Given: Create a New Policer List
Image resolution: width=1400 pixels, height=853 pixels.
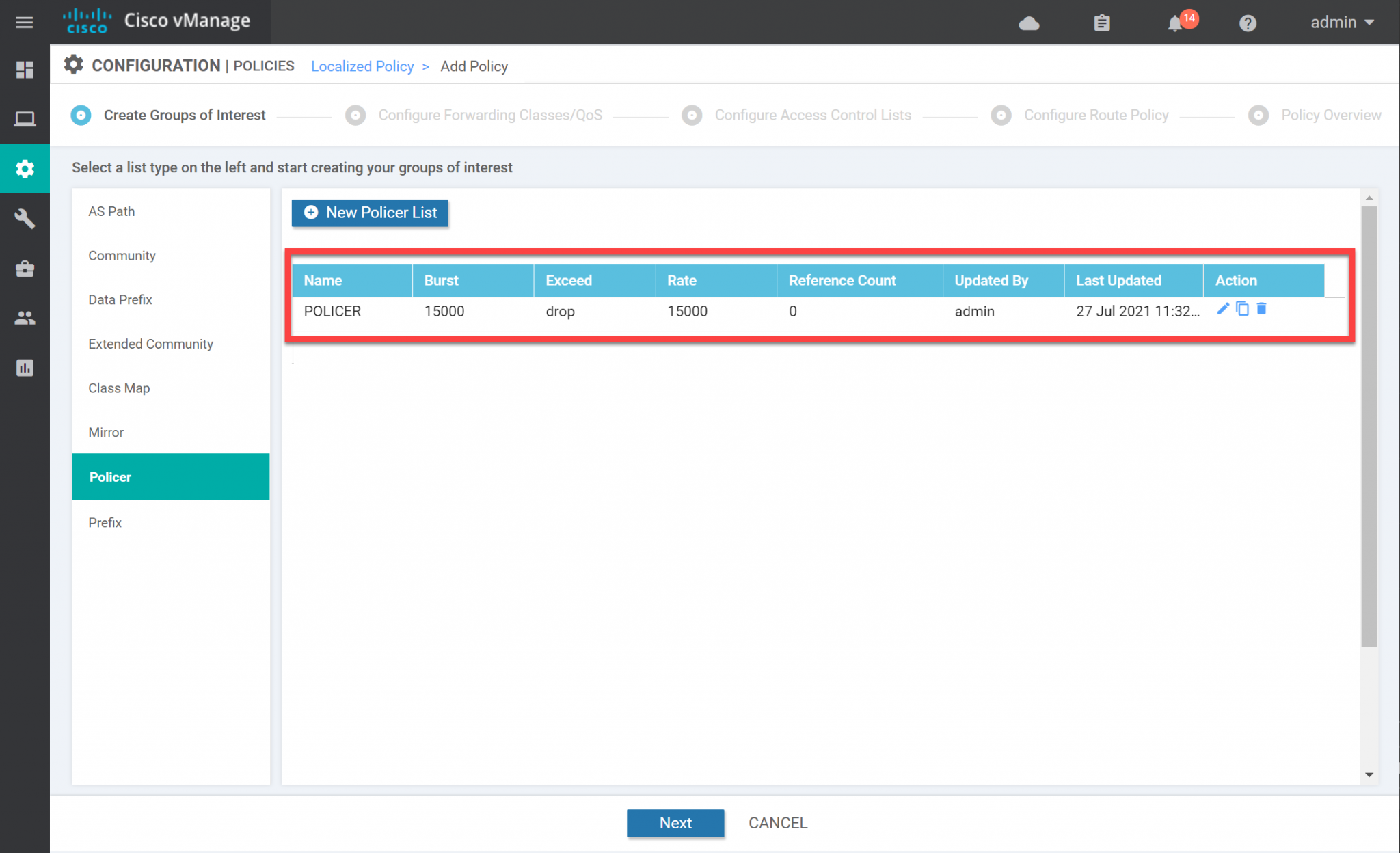Looking at the screenshot, I should [370, 213].
